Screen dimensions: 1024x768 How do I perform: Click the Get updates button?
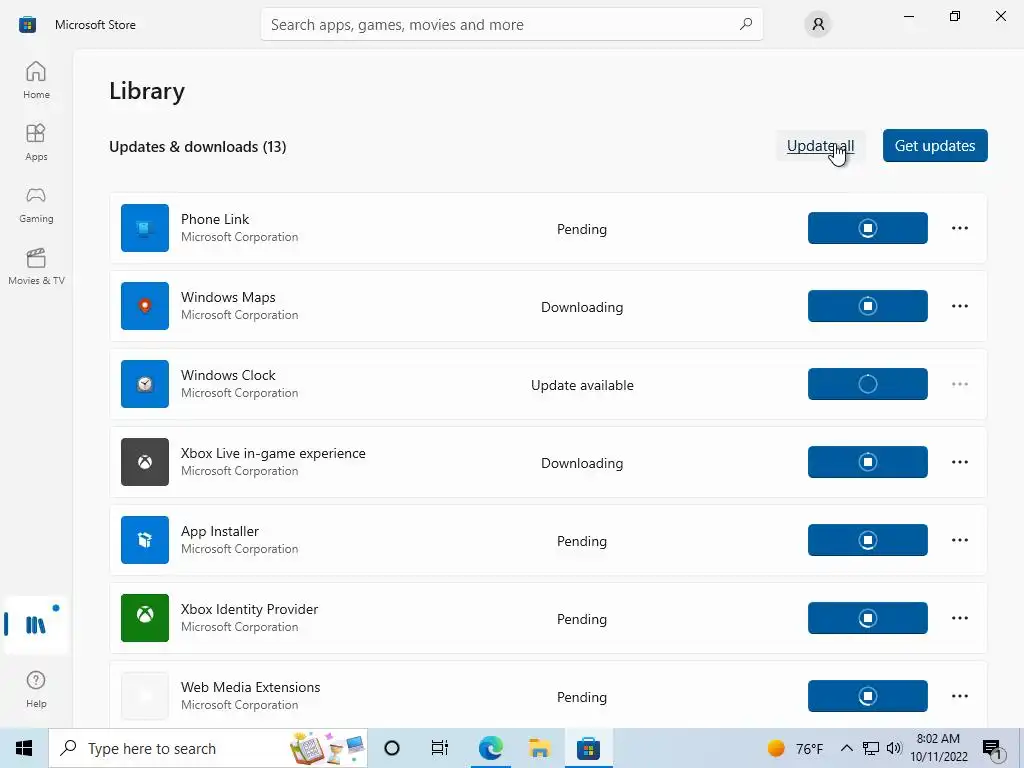tap(935, 146)
